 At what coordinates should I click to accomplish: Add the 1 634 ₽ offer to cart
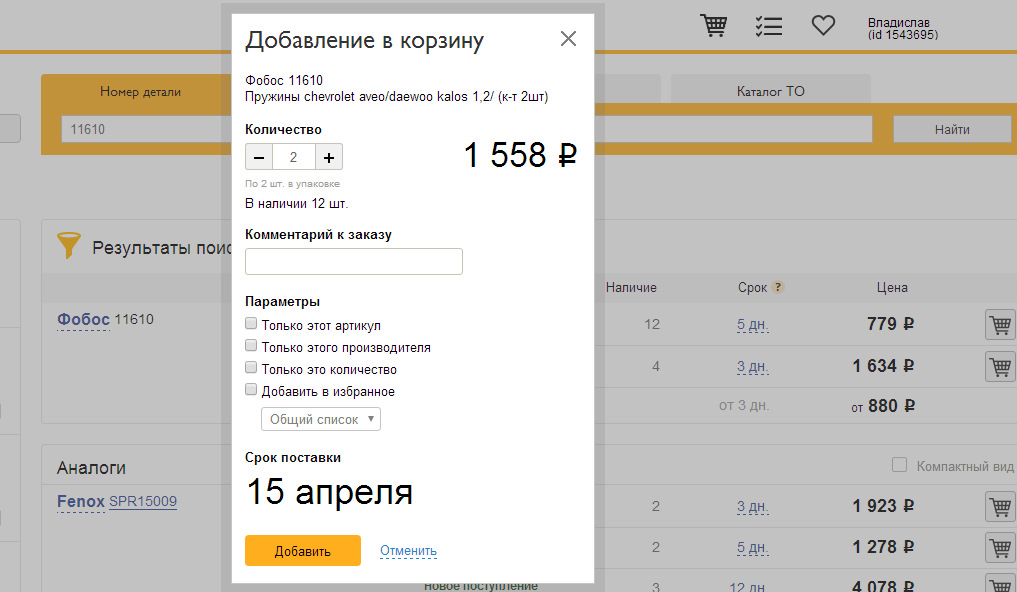click(1000, 367)
